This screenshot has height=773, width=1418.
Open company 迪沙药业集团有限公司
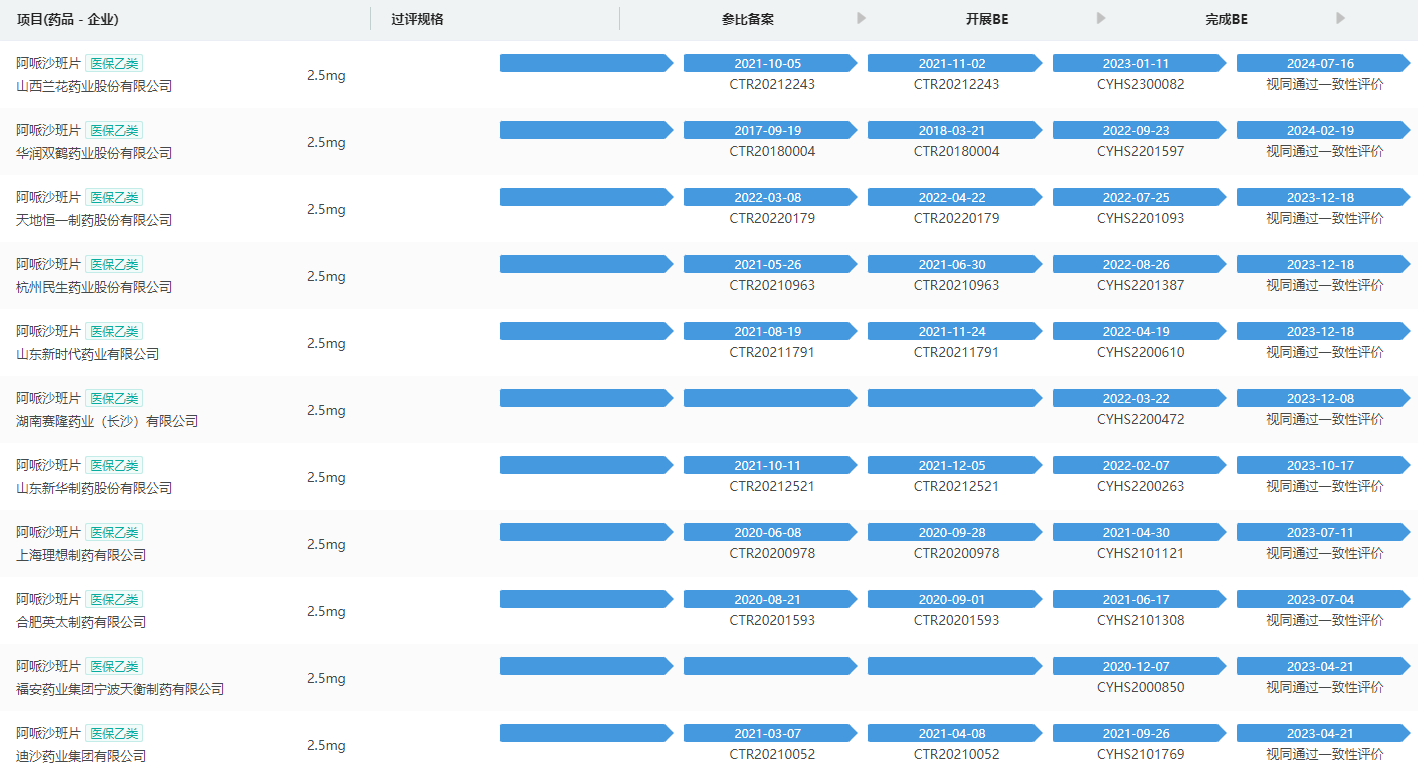(x=81, y=756)
